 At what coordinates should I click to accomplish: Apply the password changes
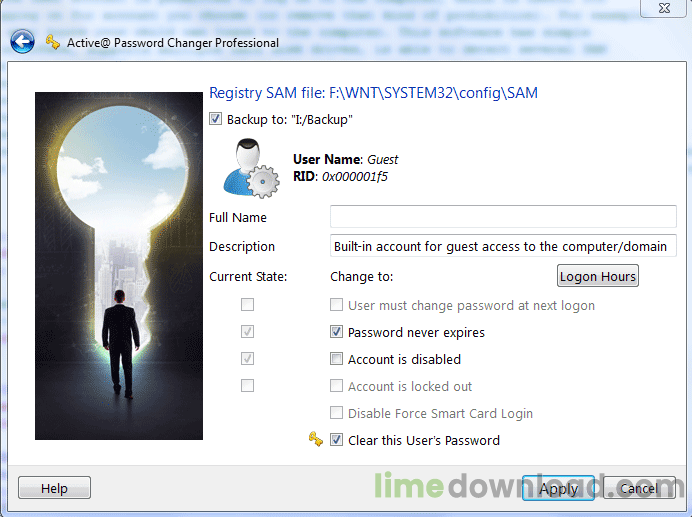pos(558,488)
